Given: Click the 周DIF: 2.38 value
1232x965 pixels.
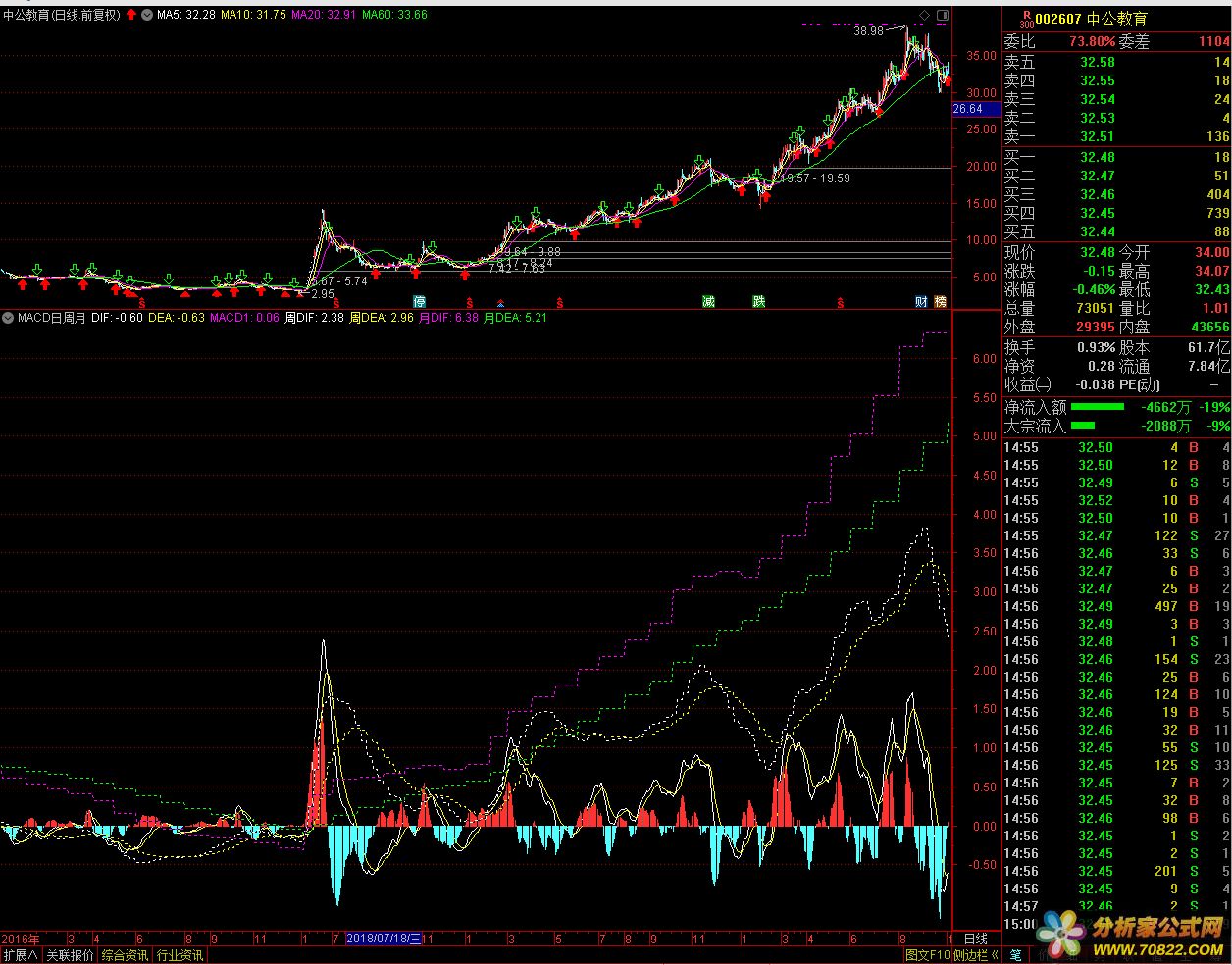Looking at the screenshot, I should click(x=314, y=318).
